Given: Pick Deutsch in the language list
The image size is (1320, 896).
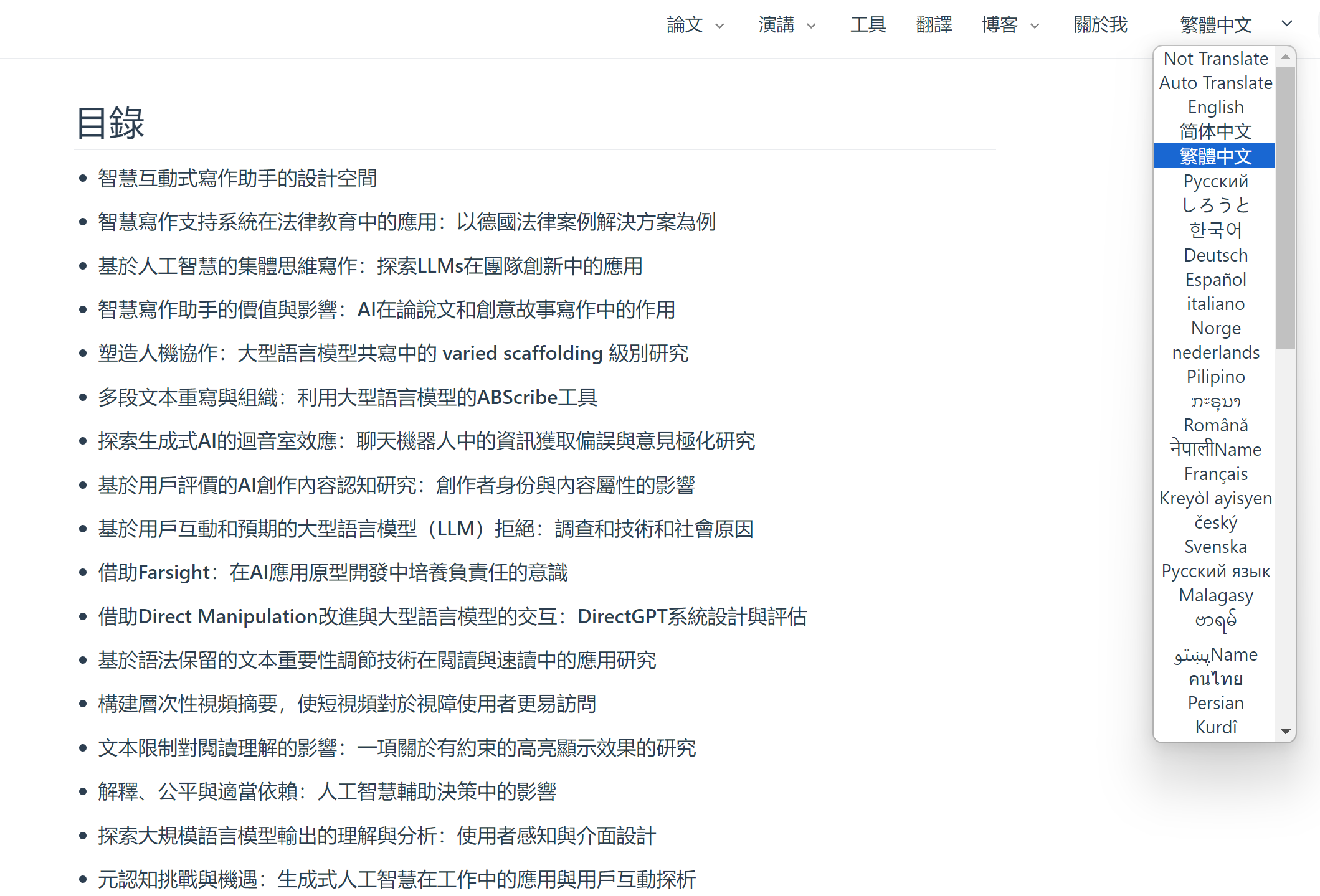Looking at the screenshot, I should [x=1215, y=255].
